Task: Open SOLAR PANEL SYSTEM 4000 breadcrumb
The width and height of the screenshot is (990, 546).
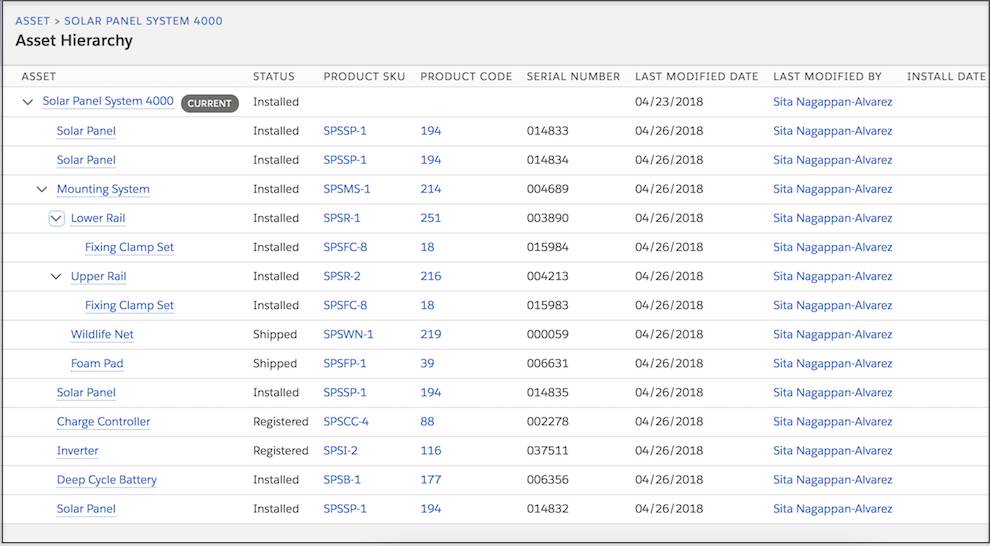Action: (143, 21)
